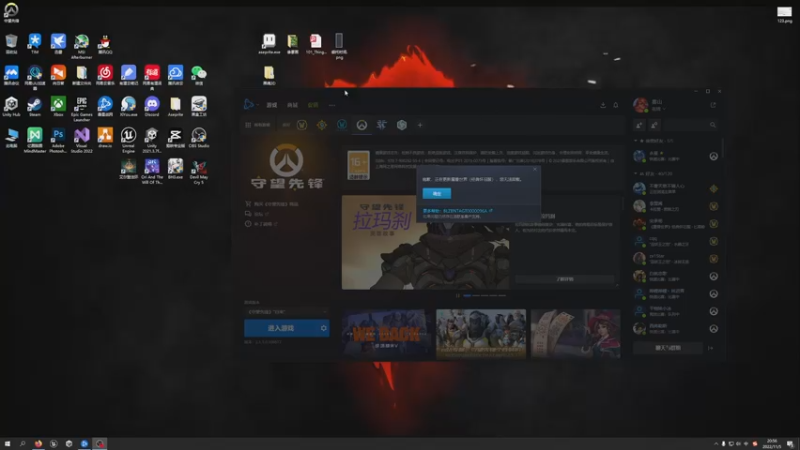The width and height of the screenshot is (800, 450).
Task: Open the WE BACK news thumbnail
Action: tap(387, 333)
